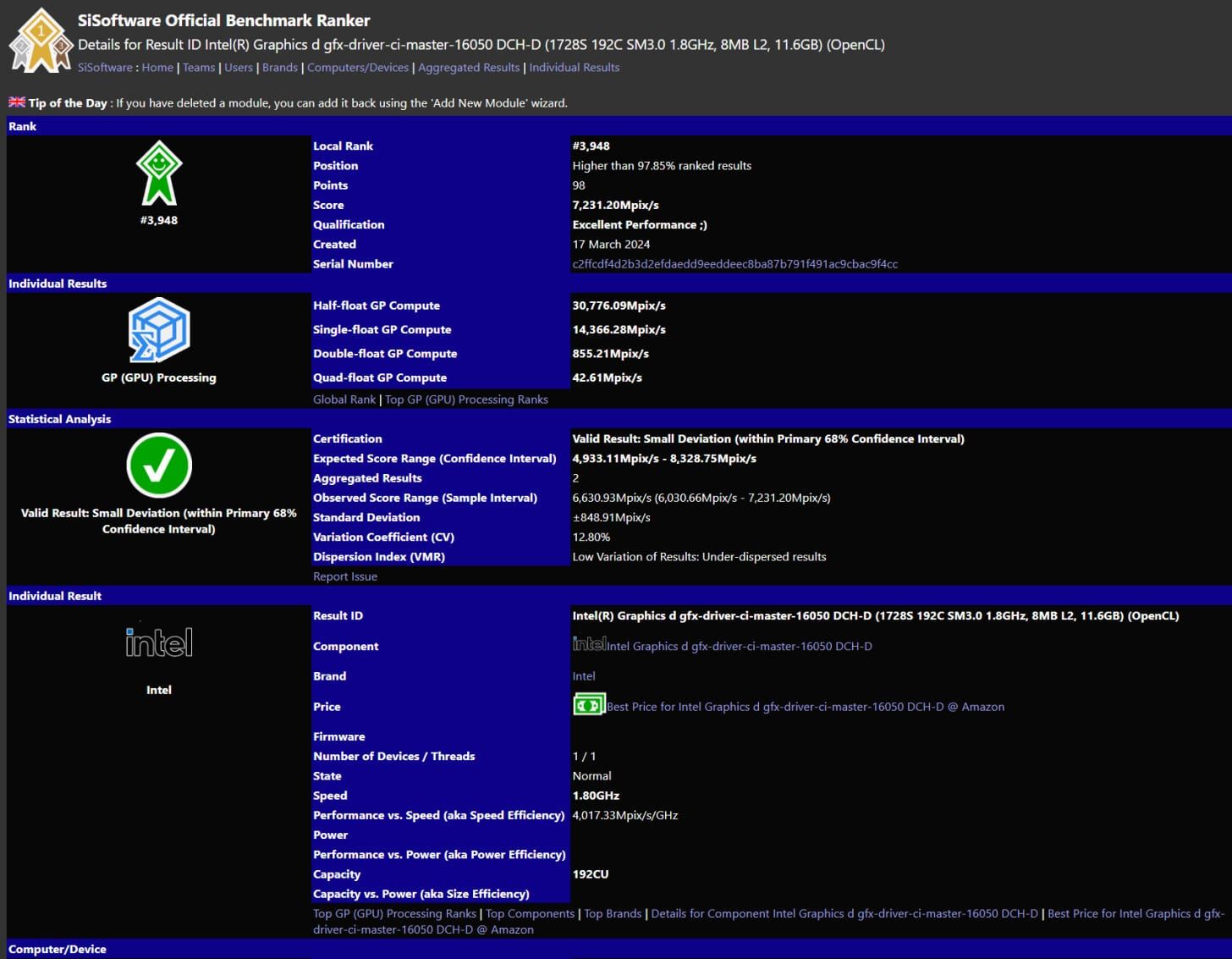The height and width of the screenshot is (959, 1232).
Task: Click the green #3,948 rank badge icon
Action: tap(158, 172)
